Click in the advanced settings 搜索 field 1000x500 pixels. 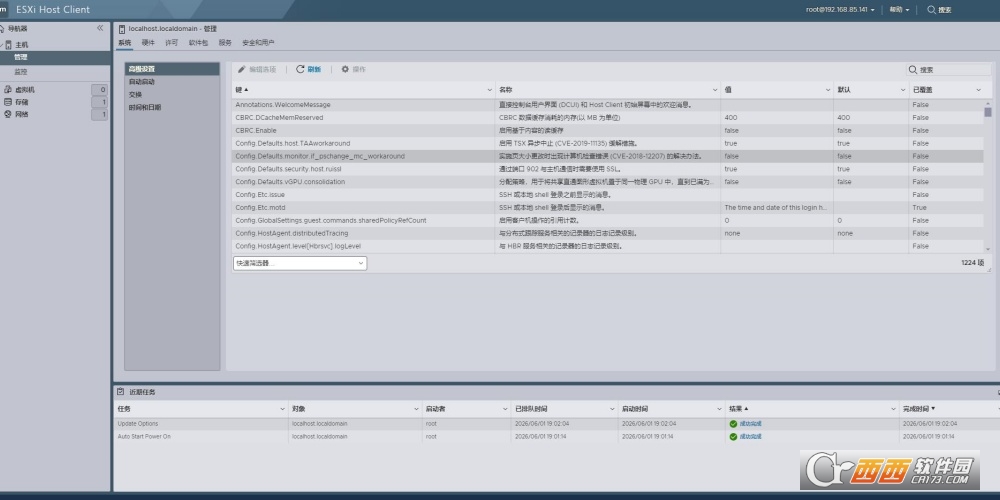948,70
